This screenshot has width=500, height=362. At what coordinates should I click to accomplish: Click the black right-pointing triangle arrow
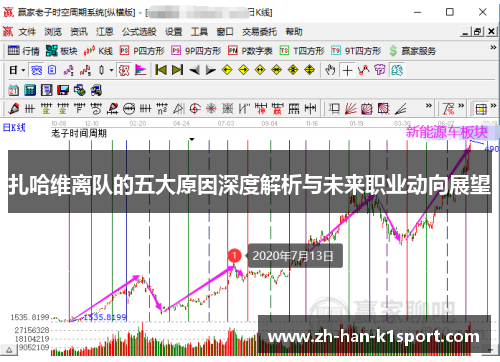point(210,70)
